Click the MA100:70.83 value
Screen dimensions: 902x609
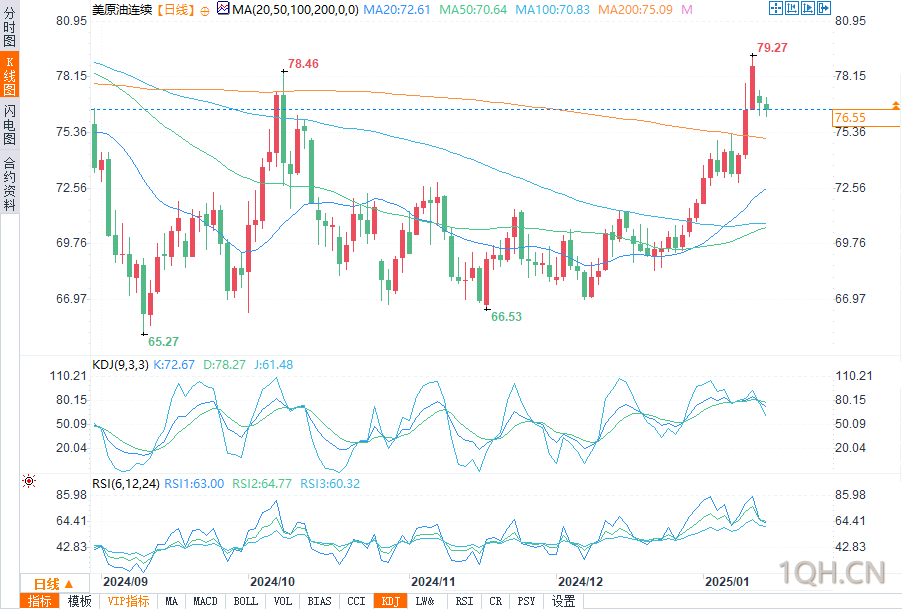tap(552, 10)
